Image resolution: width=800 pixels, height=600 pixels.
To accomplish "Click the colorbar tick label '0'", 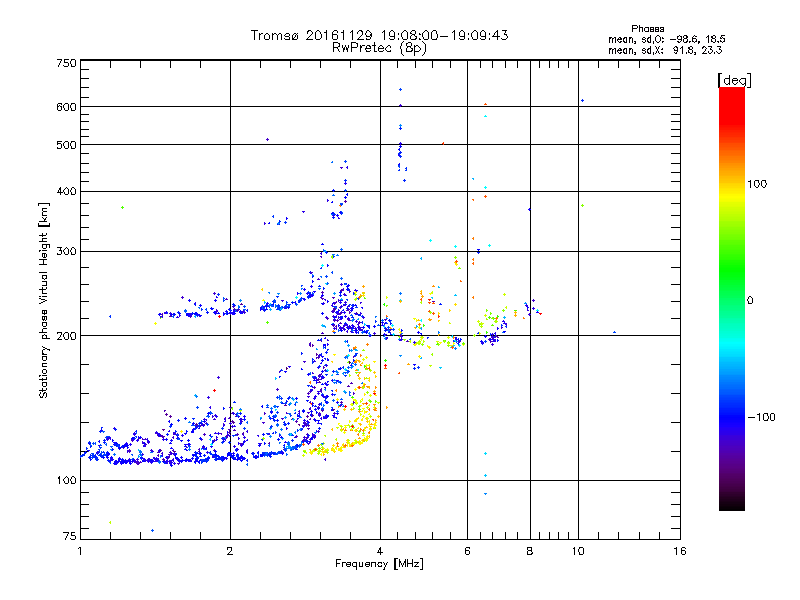I will [x=750, y=301].
